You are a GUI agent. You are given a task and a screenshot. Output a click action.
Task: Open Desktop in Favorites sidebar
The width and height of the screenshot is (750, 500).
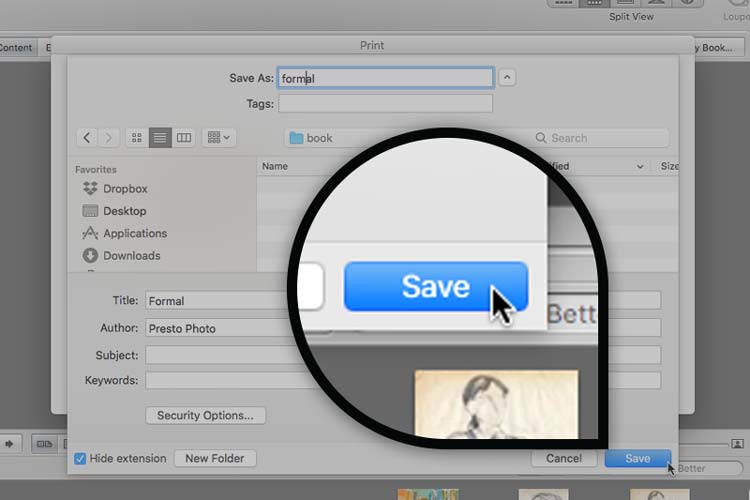click(124, 211)
